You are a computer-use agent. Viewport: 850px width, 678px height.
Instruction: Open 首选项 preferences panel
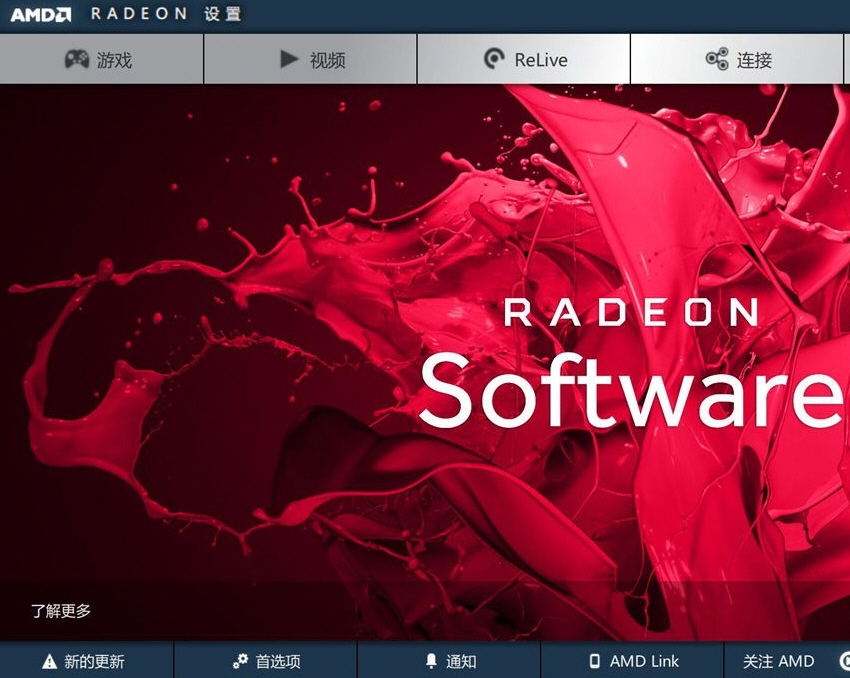(x=266, y=661)
